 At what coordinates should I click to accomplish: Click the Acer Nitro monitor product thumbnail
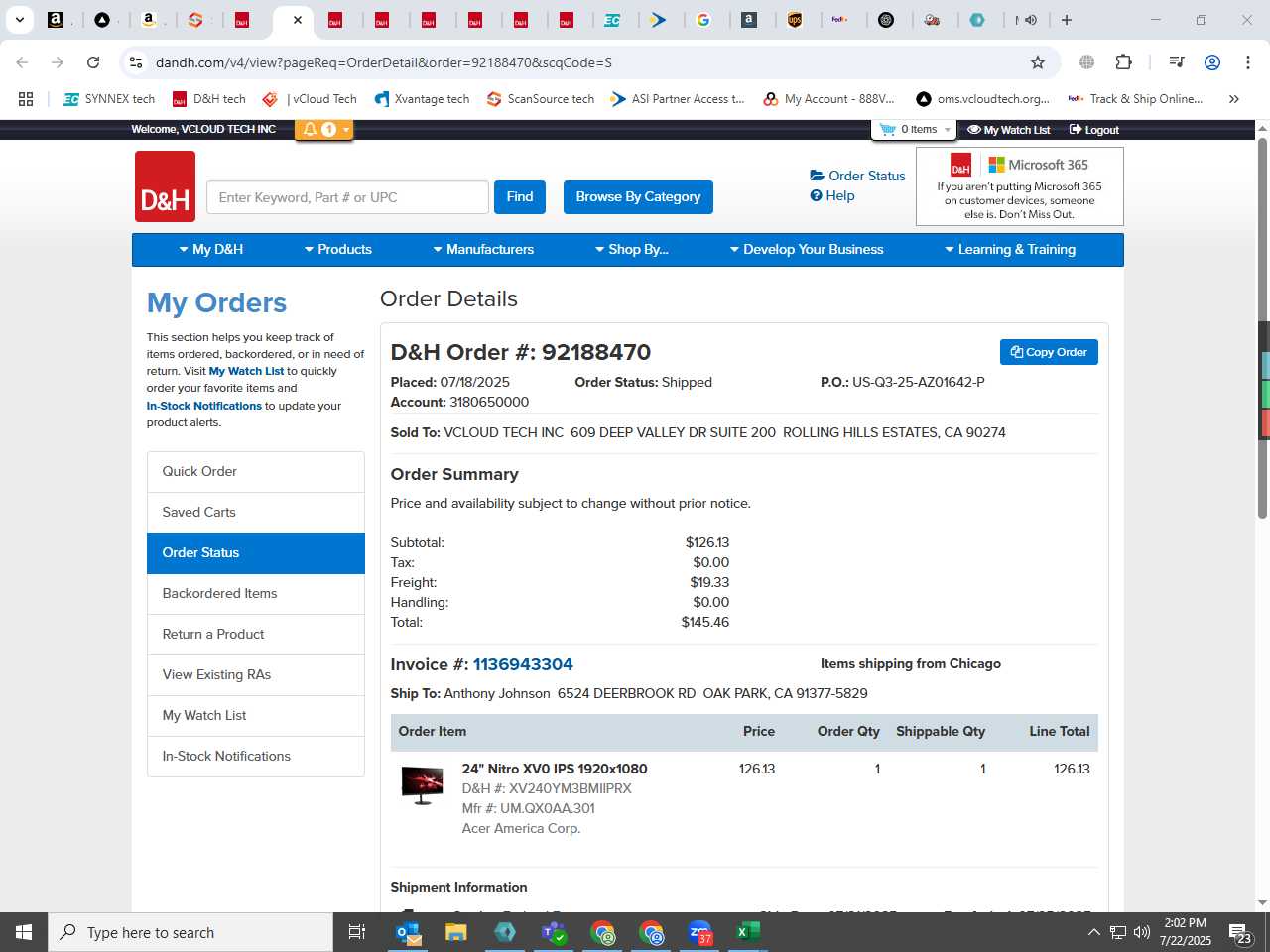tap(422, 785)
